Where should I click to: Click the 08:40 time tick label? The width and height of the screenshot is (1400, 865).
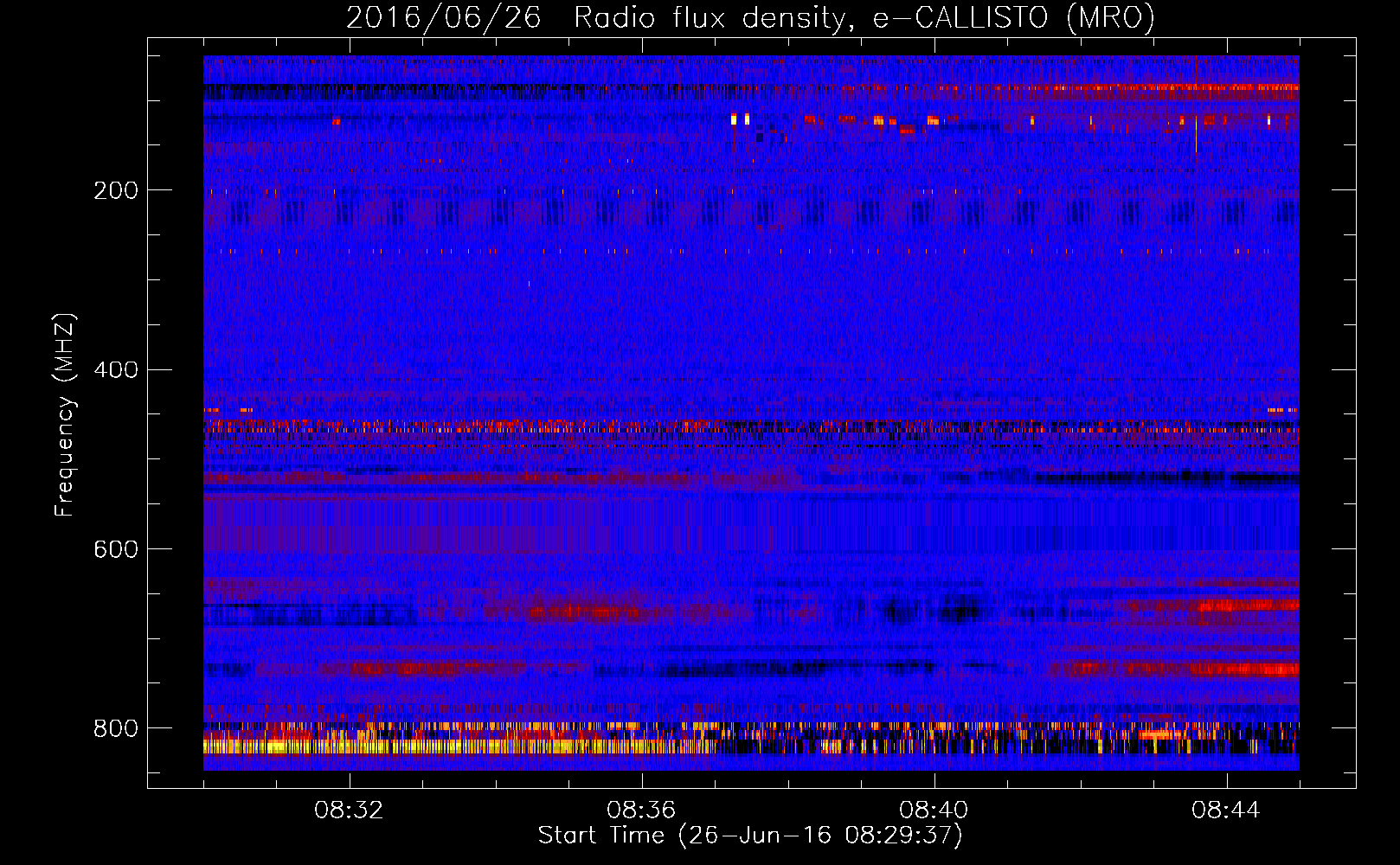pyautogui.click(x=934, y=811)
